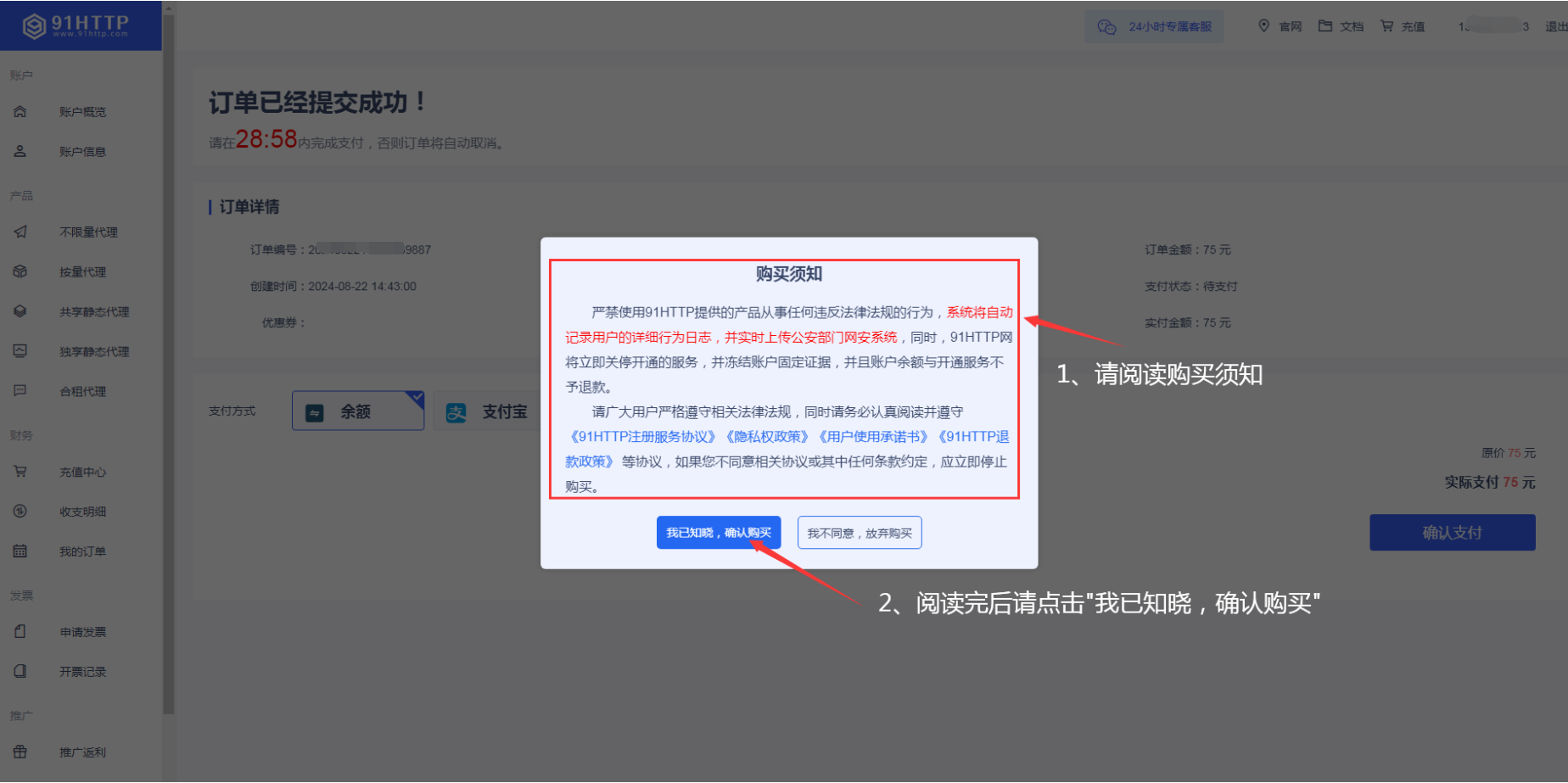Open 账户概览 menu item
This screenshot has height=783, width=1568.
click(x=82, y=112)
